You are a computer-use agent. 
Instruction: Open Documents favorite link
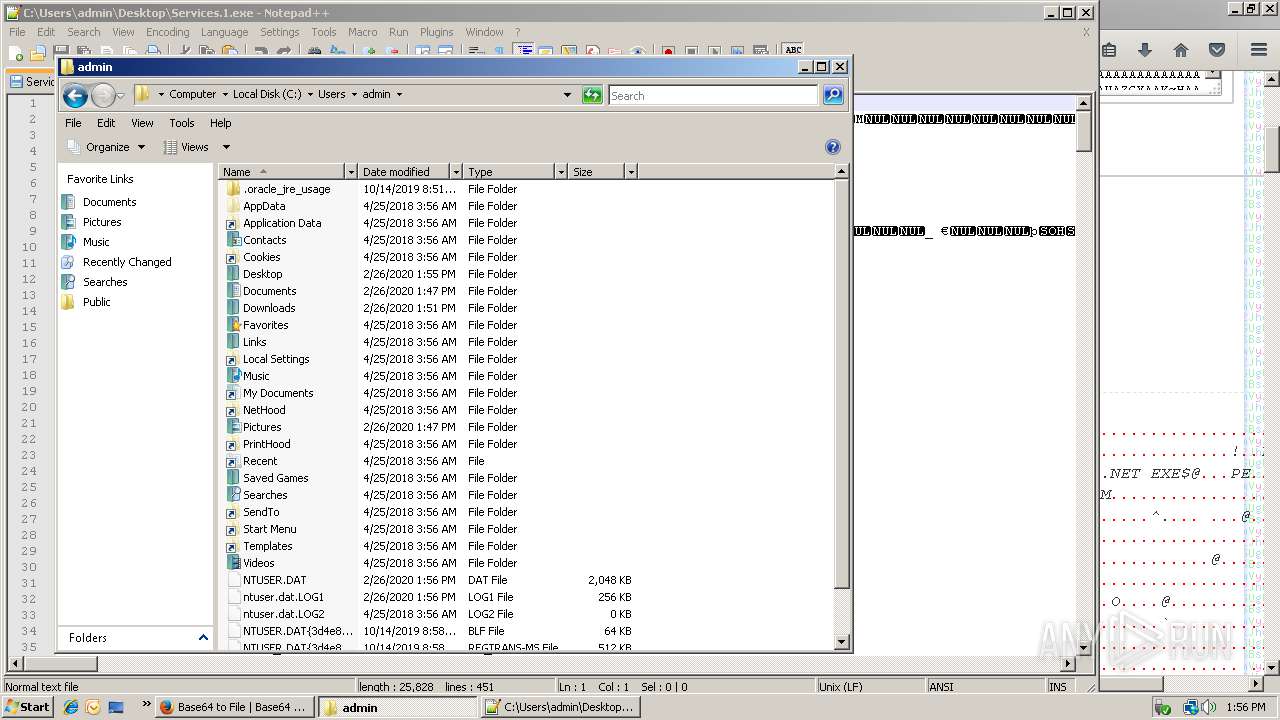coord(109,202)
